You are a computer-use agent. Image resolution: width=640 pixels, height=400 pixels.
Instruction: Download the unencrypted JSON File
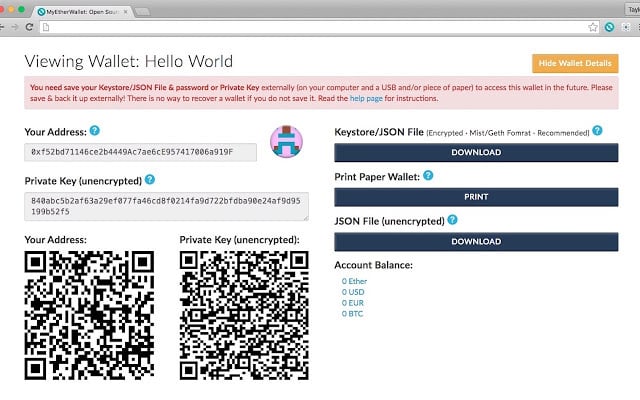coord(476,242)
